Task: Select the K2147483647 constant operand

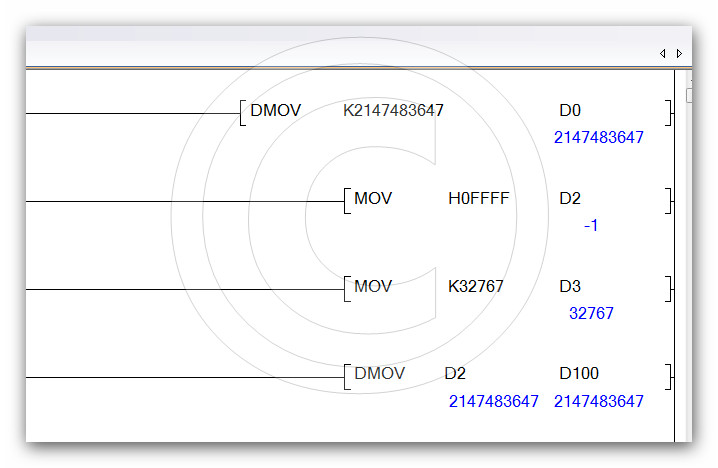Action: coord(393,110)
